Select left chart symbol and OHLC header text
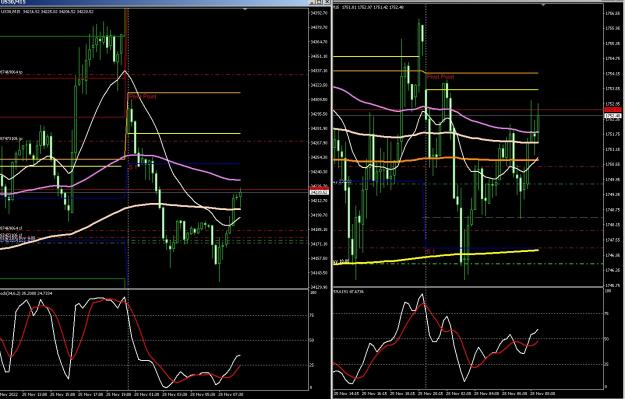Image resolution: width=625 pixels, height=399 pixels. coord(47,12)
